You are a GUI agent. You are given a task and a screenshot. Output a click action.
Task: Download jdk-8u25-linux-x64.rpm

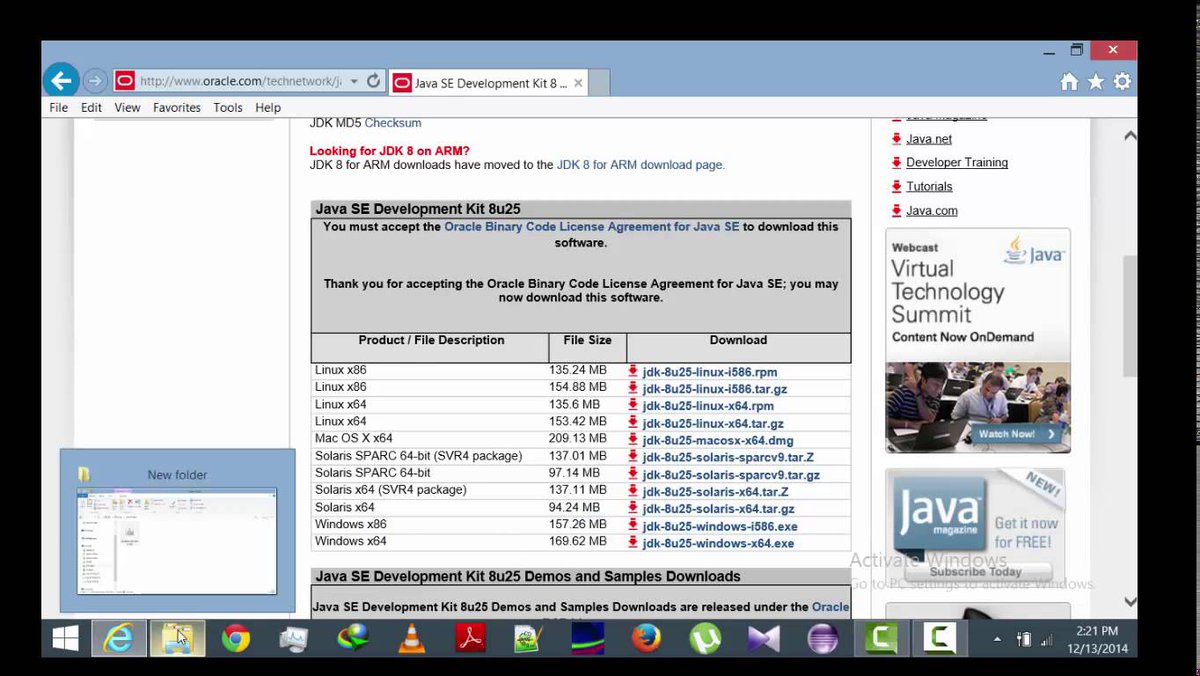[708, 406]
